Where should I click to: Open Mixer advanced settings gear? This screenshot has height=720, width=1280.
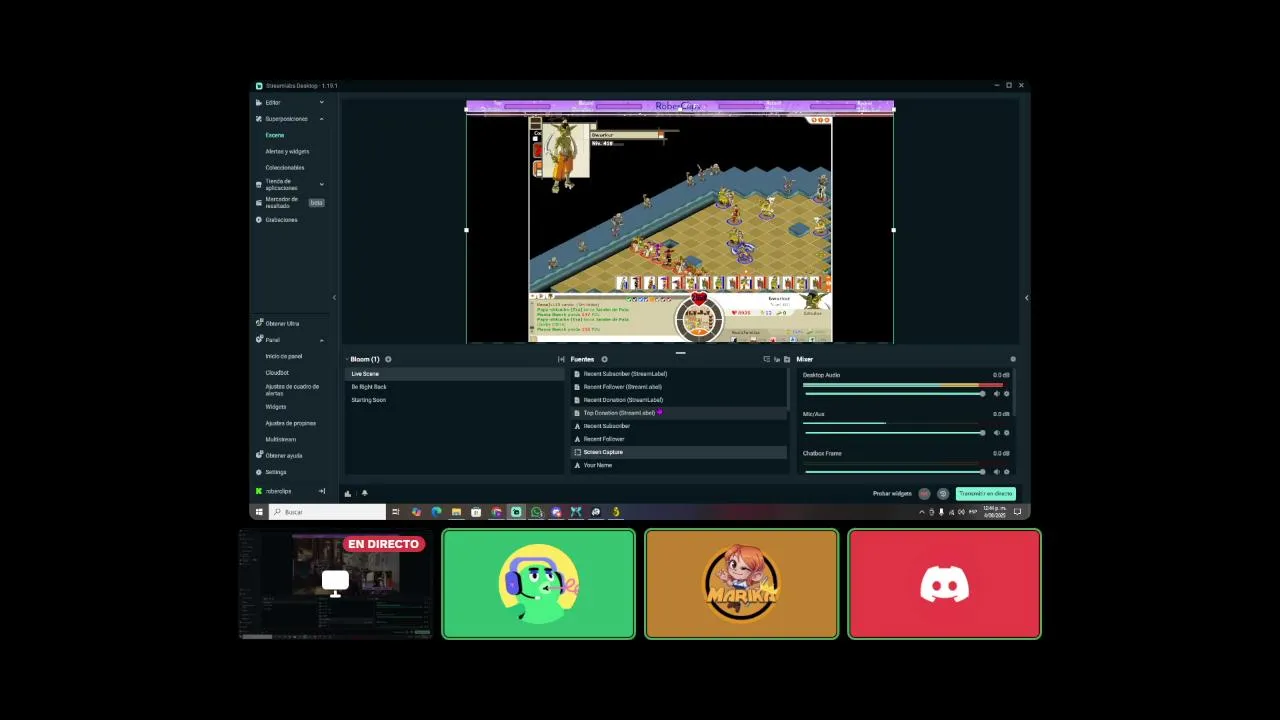click(1012, 359)
